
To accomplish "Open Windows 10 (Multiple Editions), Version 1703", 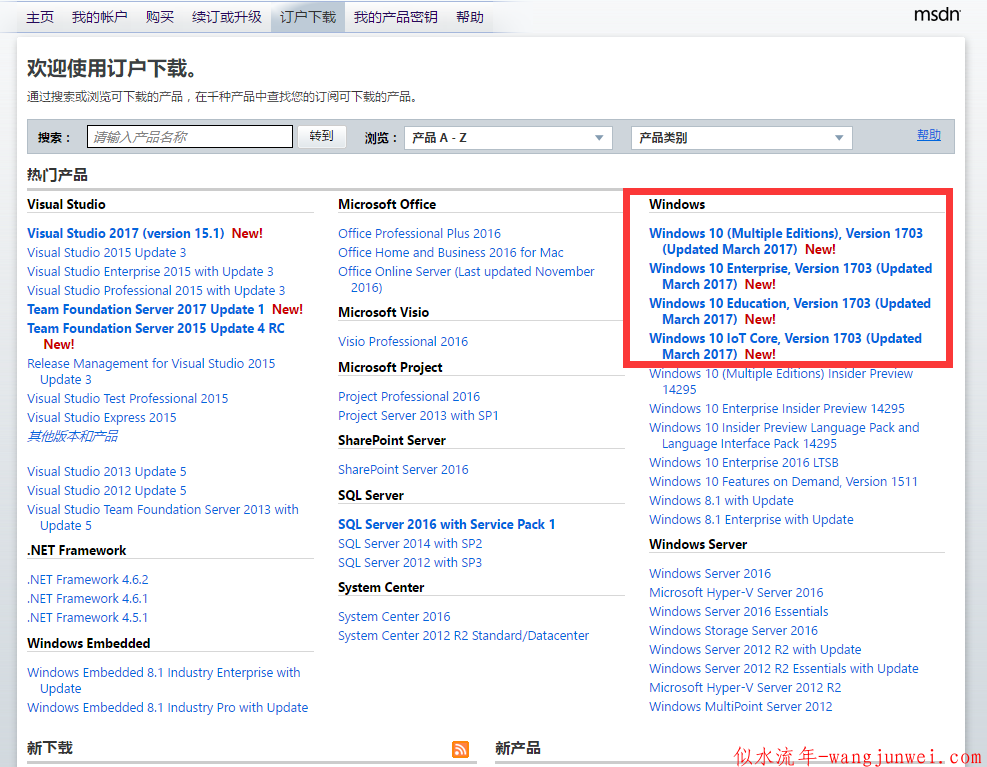I will tap(786, 241).
